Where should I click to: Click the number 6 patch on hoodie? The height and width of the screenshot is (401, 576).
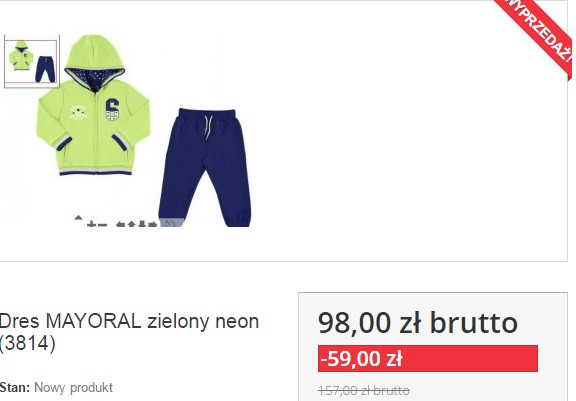click(112, 109)
